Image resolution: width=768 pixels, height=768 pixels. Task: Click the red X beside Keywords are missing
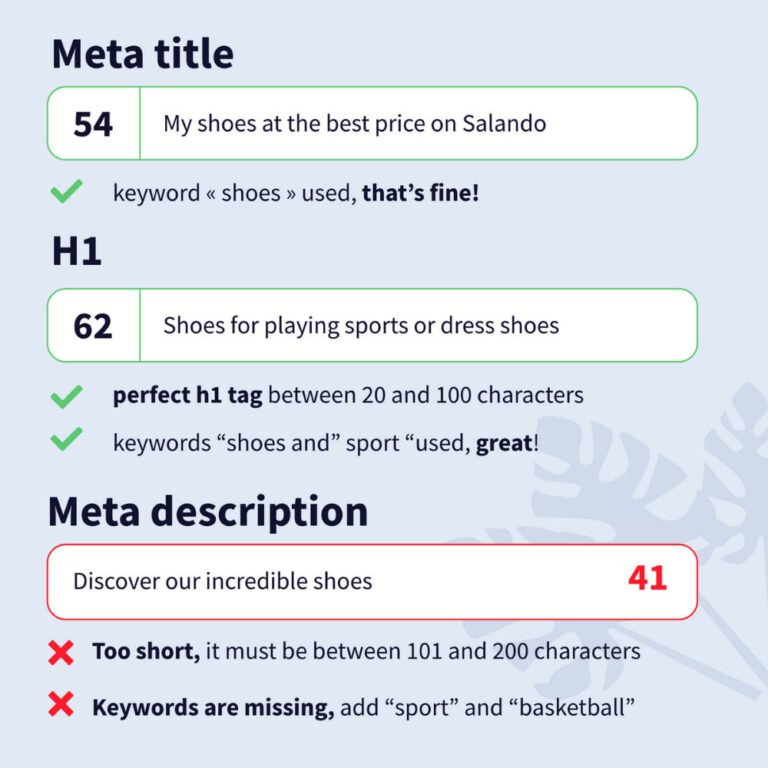pos(61,704)
